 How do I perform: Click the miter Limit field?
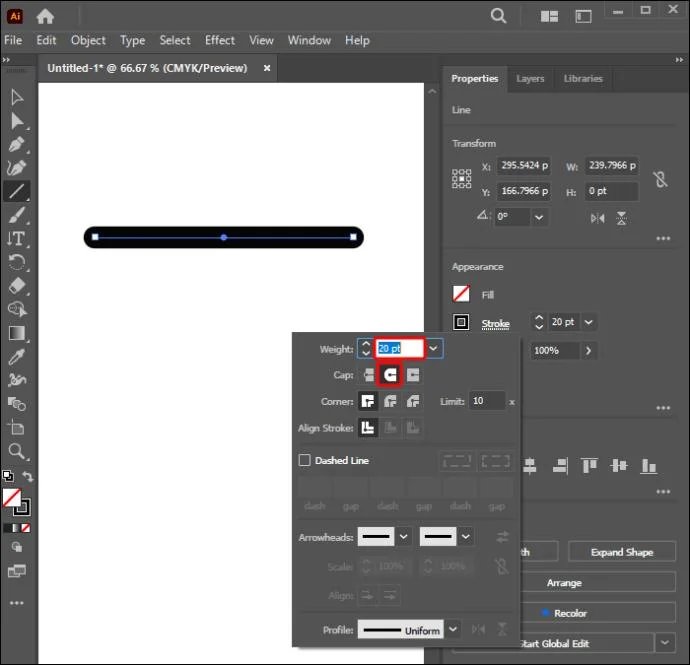(x=487, y=401)
